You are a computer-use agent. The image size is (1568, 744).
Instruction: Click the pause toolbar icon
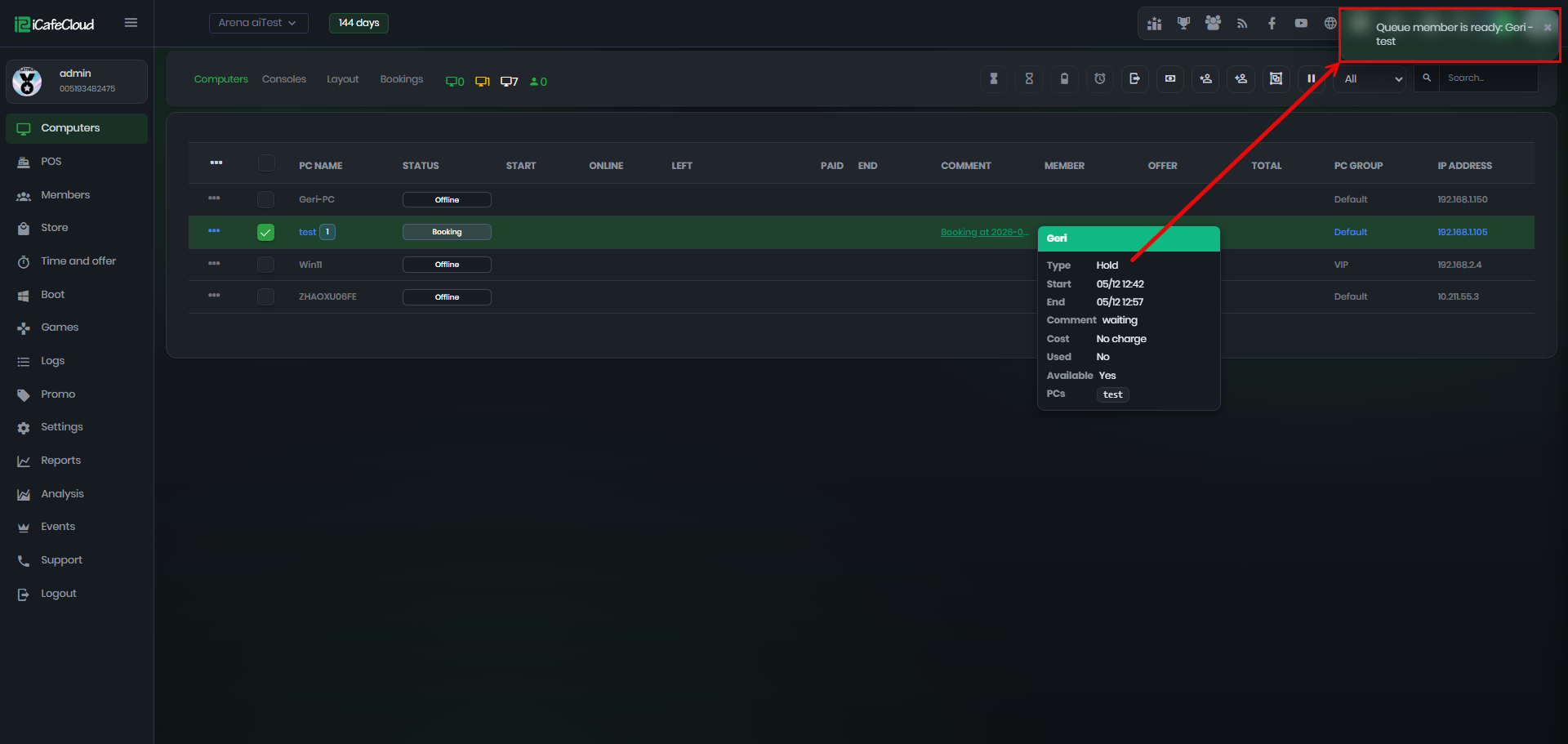click(x=1311, y=78)
